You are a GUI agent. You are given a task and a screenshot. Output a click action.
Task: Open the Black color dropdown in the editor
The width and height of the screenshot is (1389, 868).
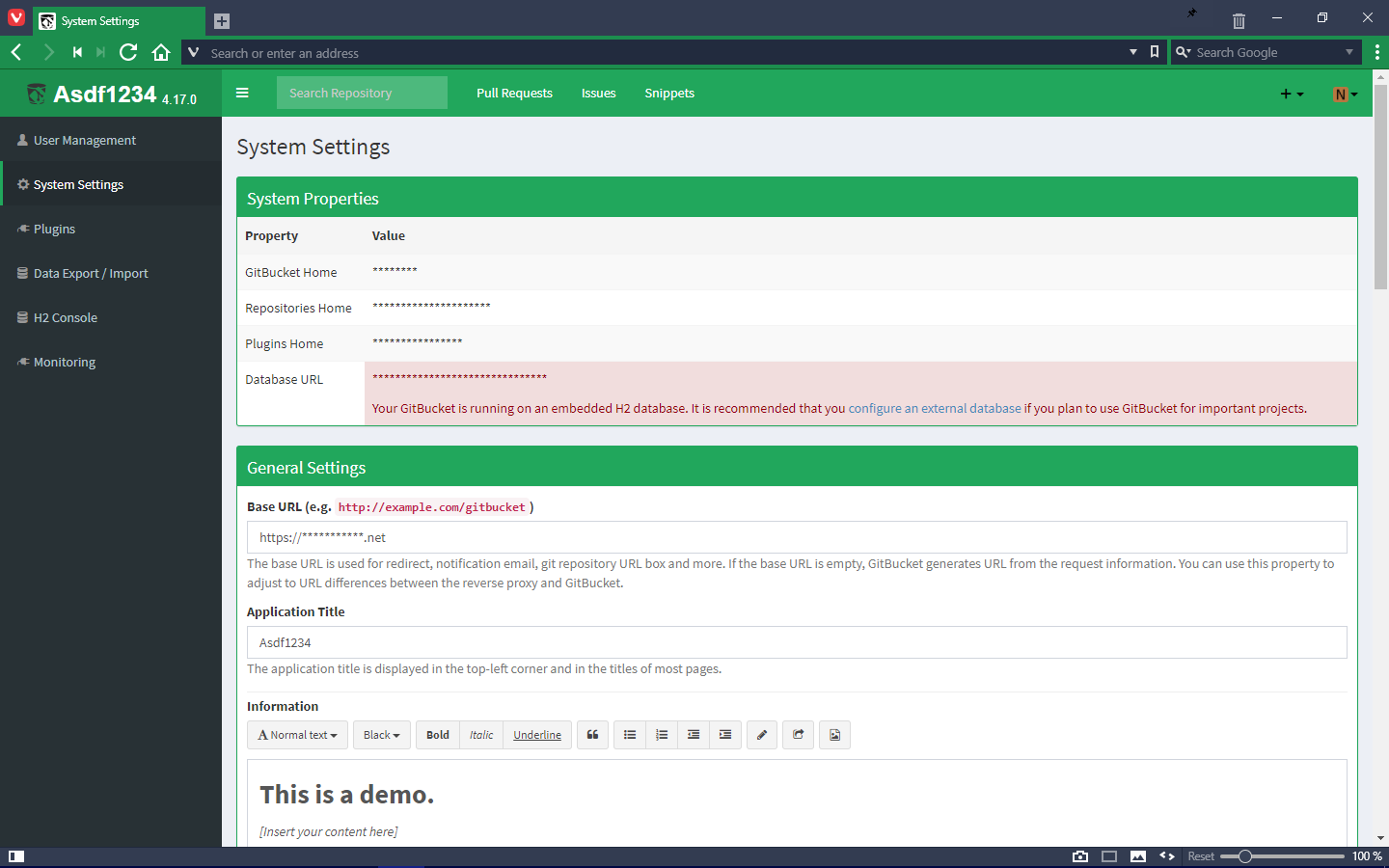click(381, 734)
